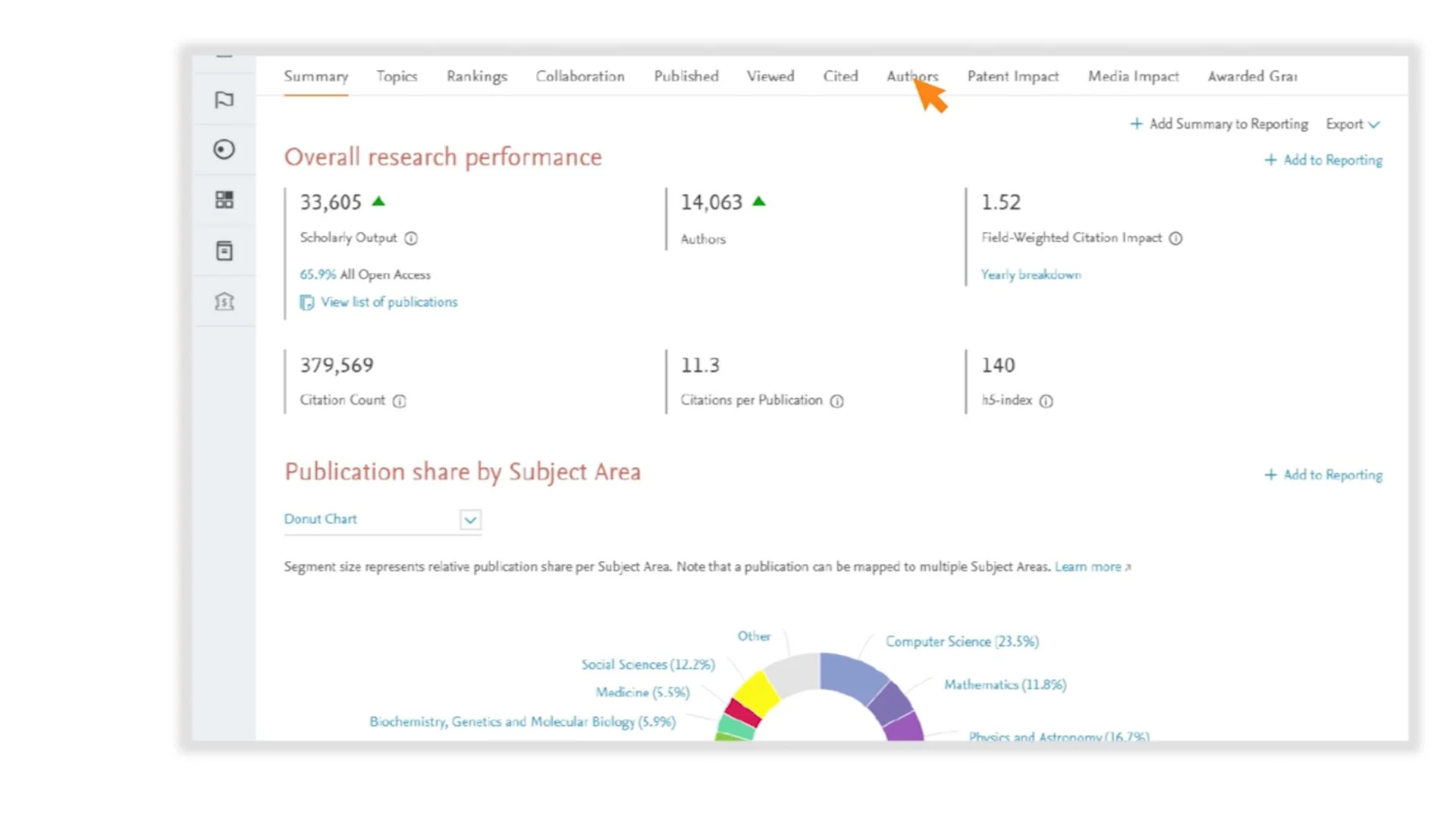The image size is (1456, 819).
Task: Open the circular target sidebar icon
Action: [x=224, y=149]
